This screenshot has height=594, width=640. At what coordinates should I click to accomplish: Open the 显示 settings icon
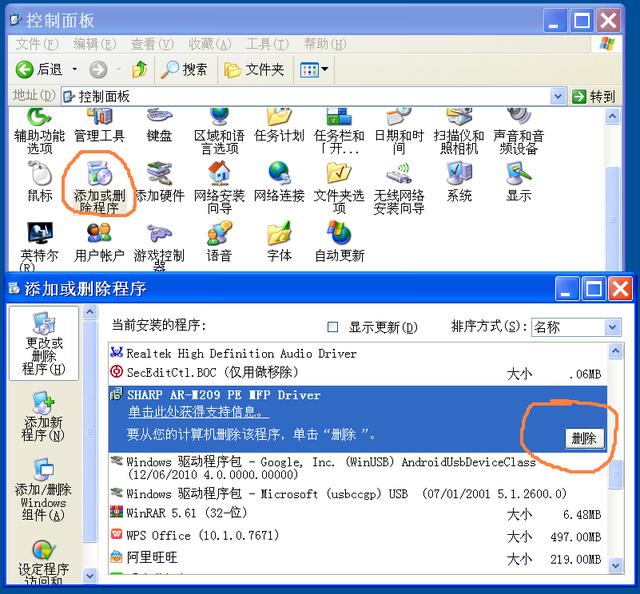(x=518, y=182)
